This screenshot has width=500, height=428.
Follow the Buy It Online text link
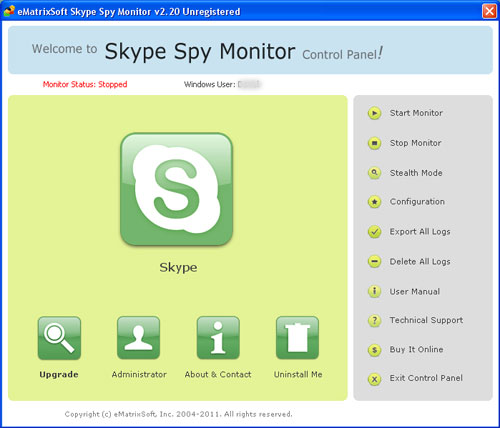tap(416, 349)
